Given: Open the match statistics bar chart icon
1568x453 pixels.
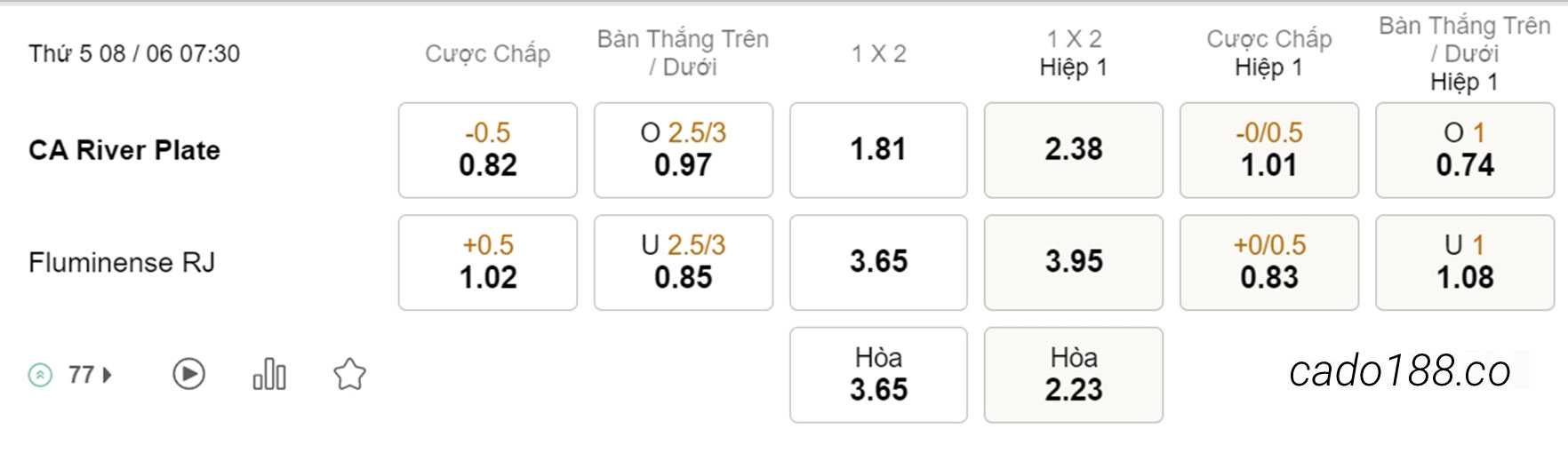Looking at the screenshot, I should pyautogui.click(x=269, y=374).
